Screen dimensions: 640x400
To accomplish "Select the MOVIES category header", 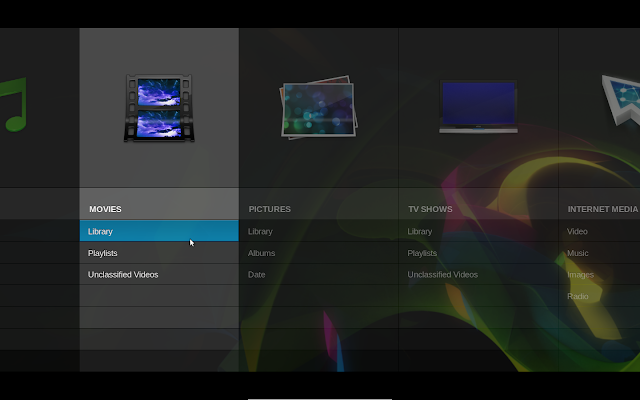I will click(105, 209).
